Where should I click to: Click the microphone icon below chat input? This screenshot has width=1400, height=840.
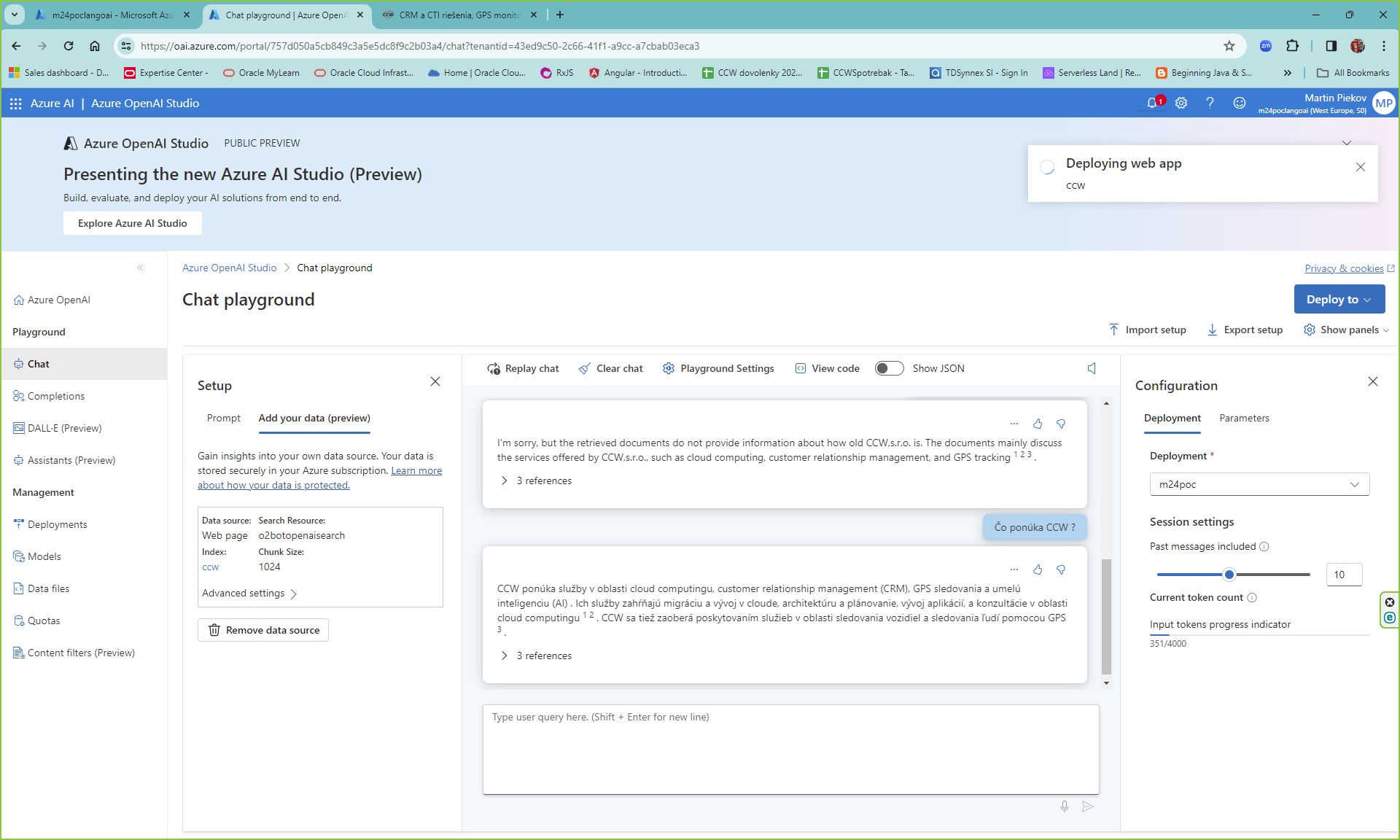click(x=1065, y=806)
